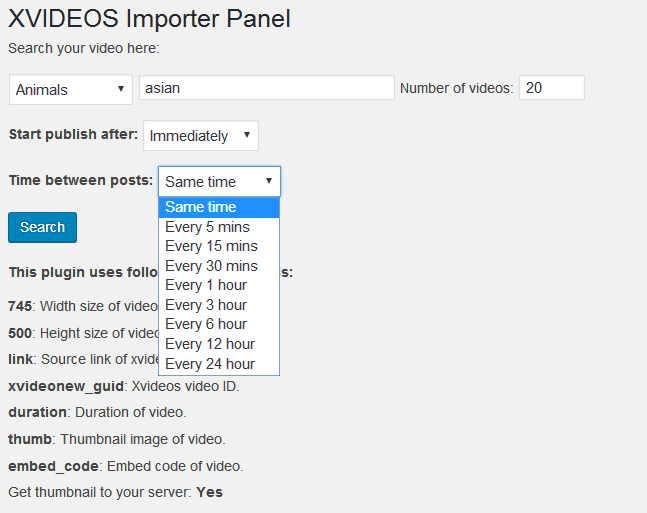Click the '745' width value text
Screen dimensions: 647x513
20,306
